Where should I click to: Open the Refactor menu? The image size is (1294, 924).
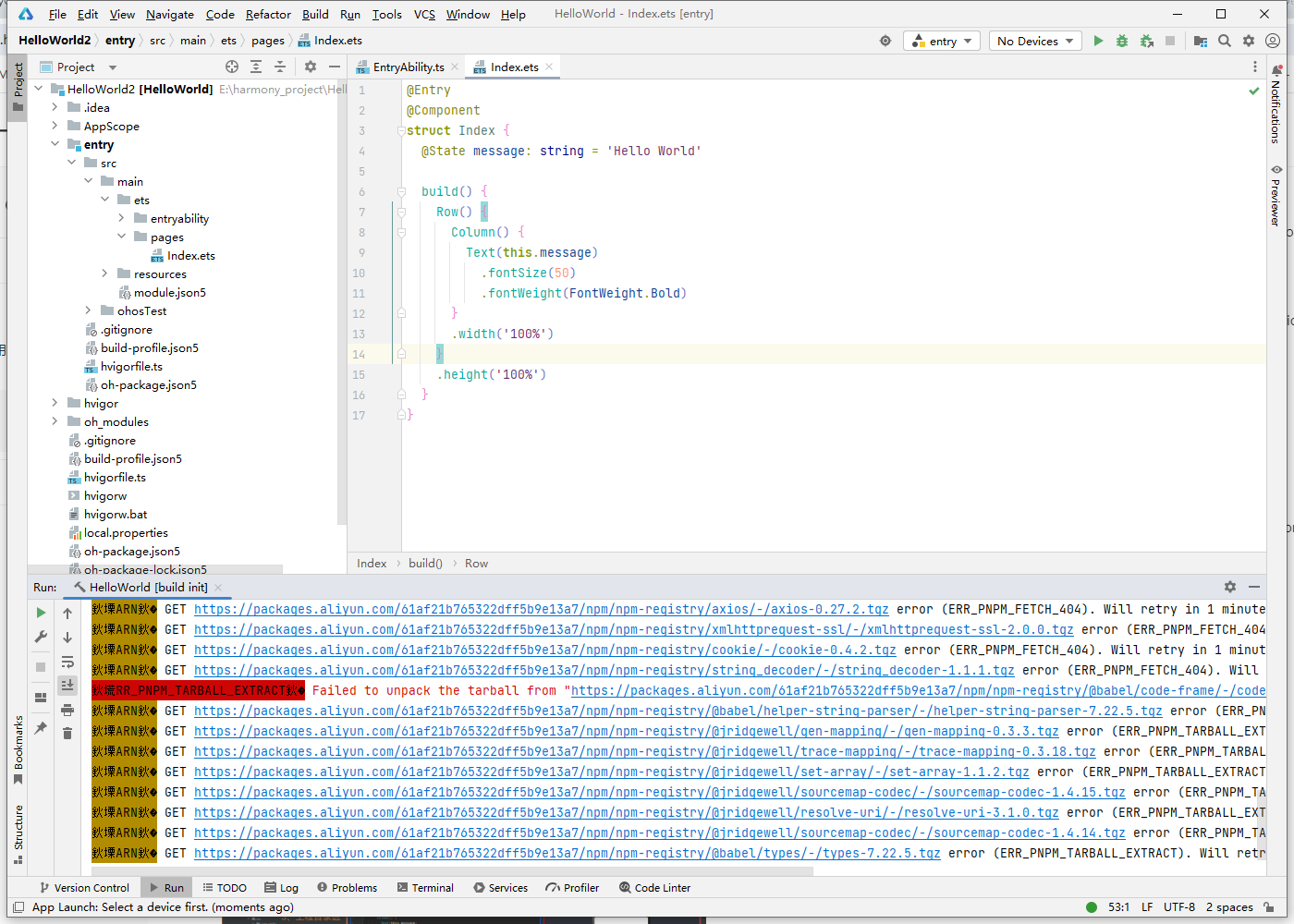(268, 14)
